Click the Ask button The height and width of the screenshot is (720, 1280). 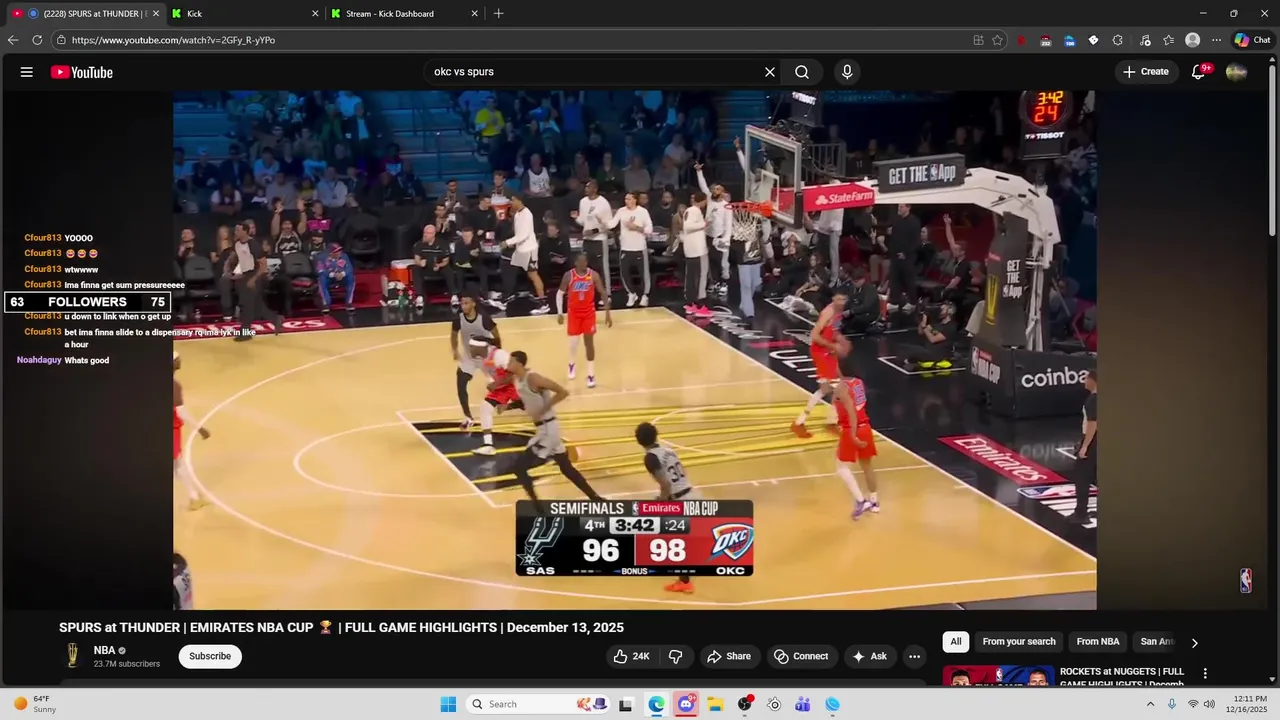[x=869, y=656]
